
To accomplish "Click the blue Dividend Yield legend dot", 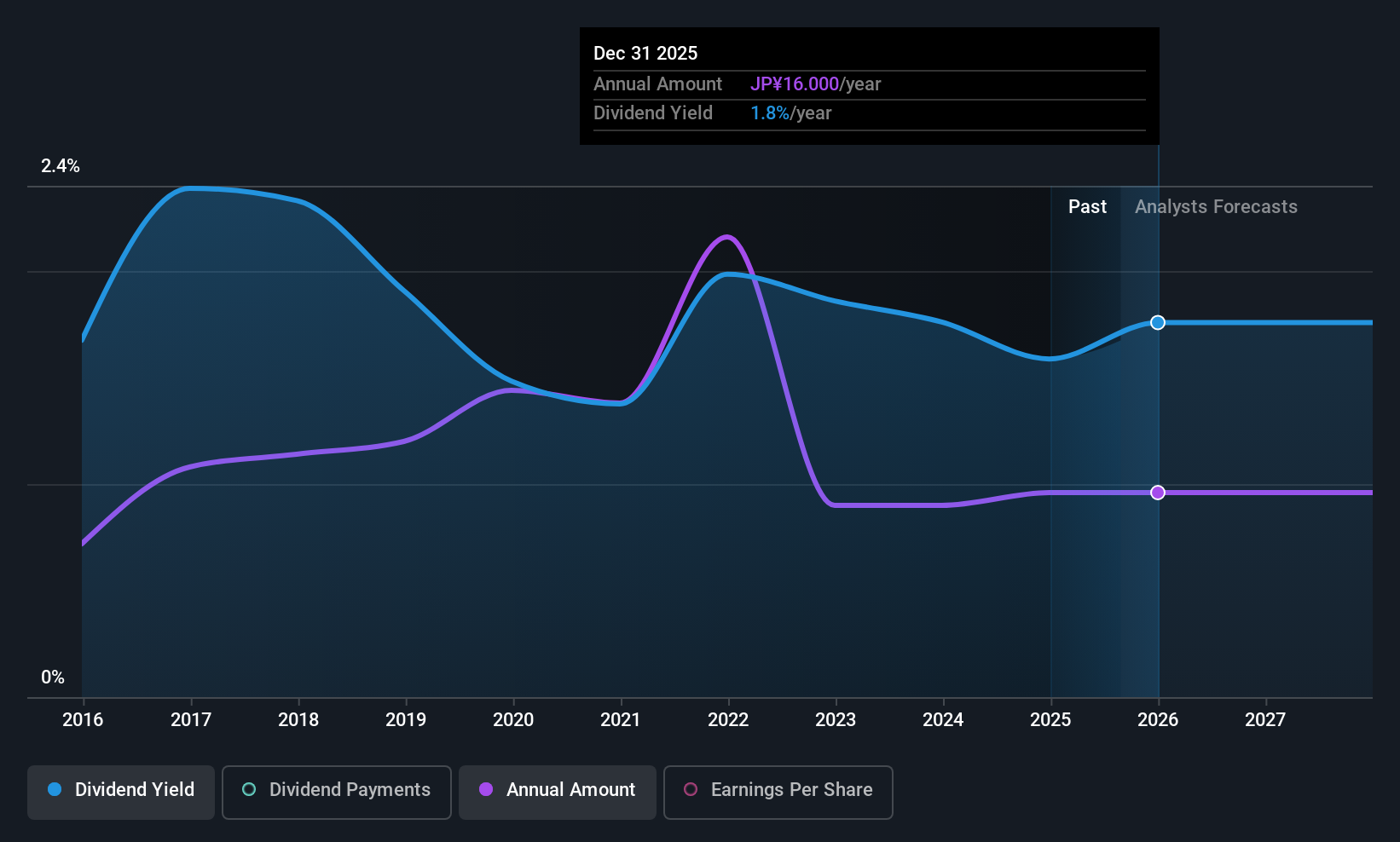I will (55, 789).
